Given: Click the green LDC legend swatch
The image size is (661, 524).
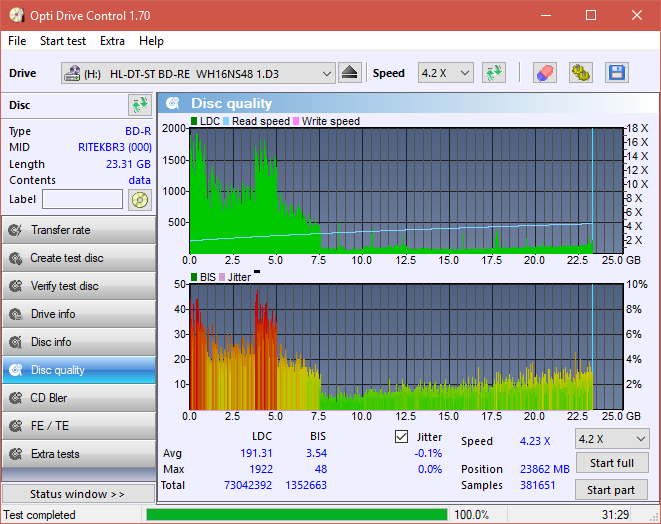Looking at the screenshot, I should (194, 121).
